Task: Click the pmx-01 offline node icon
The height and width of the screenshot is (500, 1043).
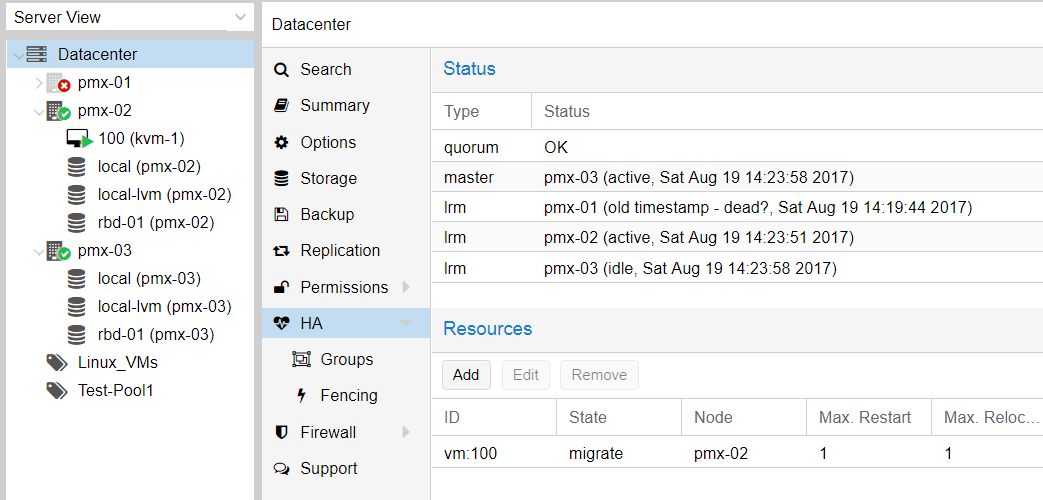Action: (59, 83)
